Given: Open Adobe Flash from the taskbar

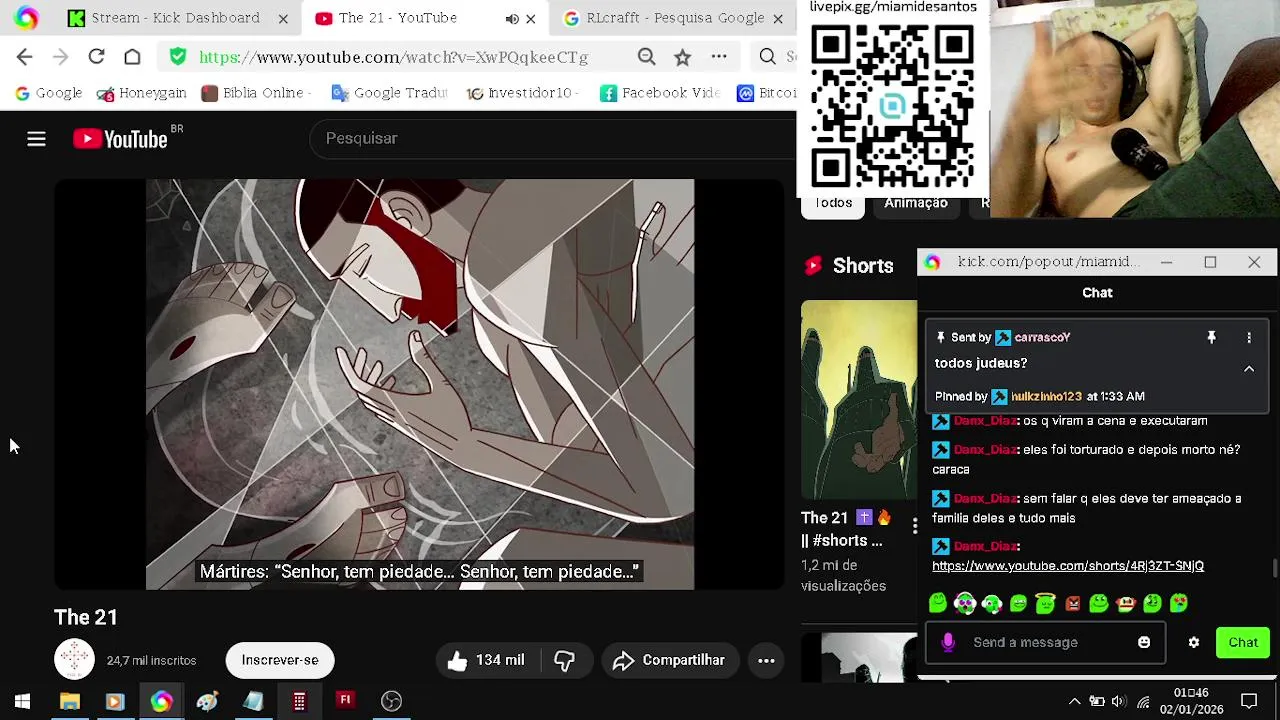Looking at the screenshot, I should pos(345,702).
